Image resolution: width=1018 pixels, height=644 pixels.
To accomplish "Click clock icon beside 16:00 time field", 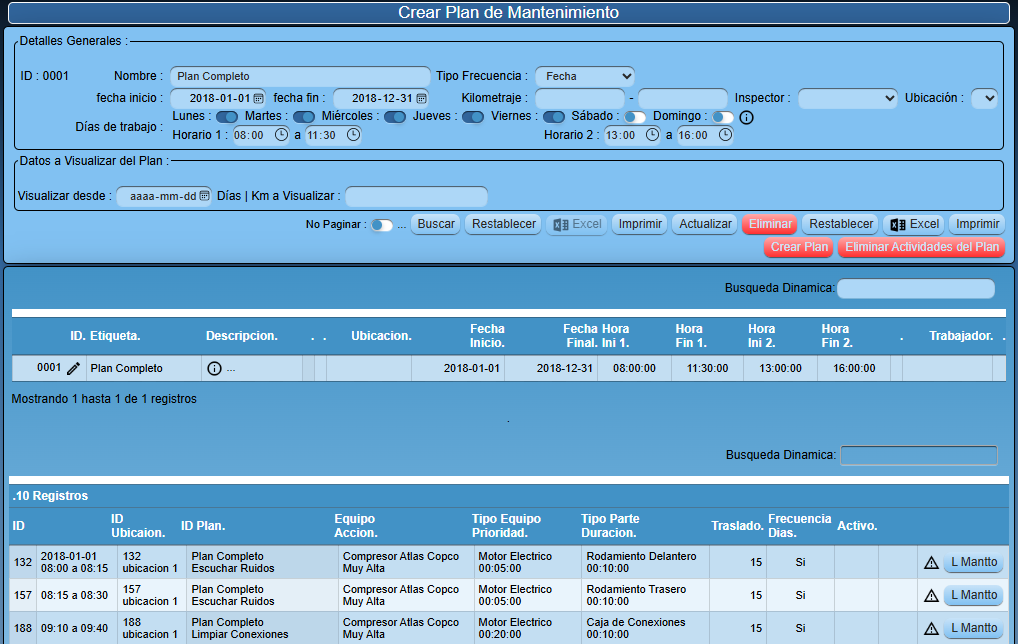I will click(x=725, y=135).
